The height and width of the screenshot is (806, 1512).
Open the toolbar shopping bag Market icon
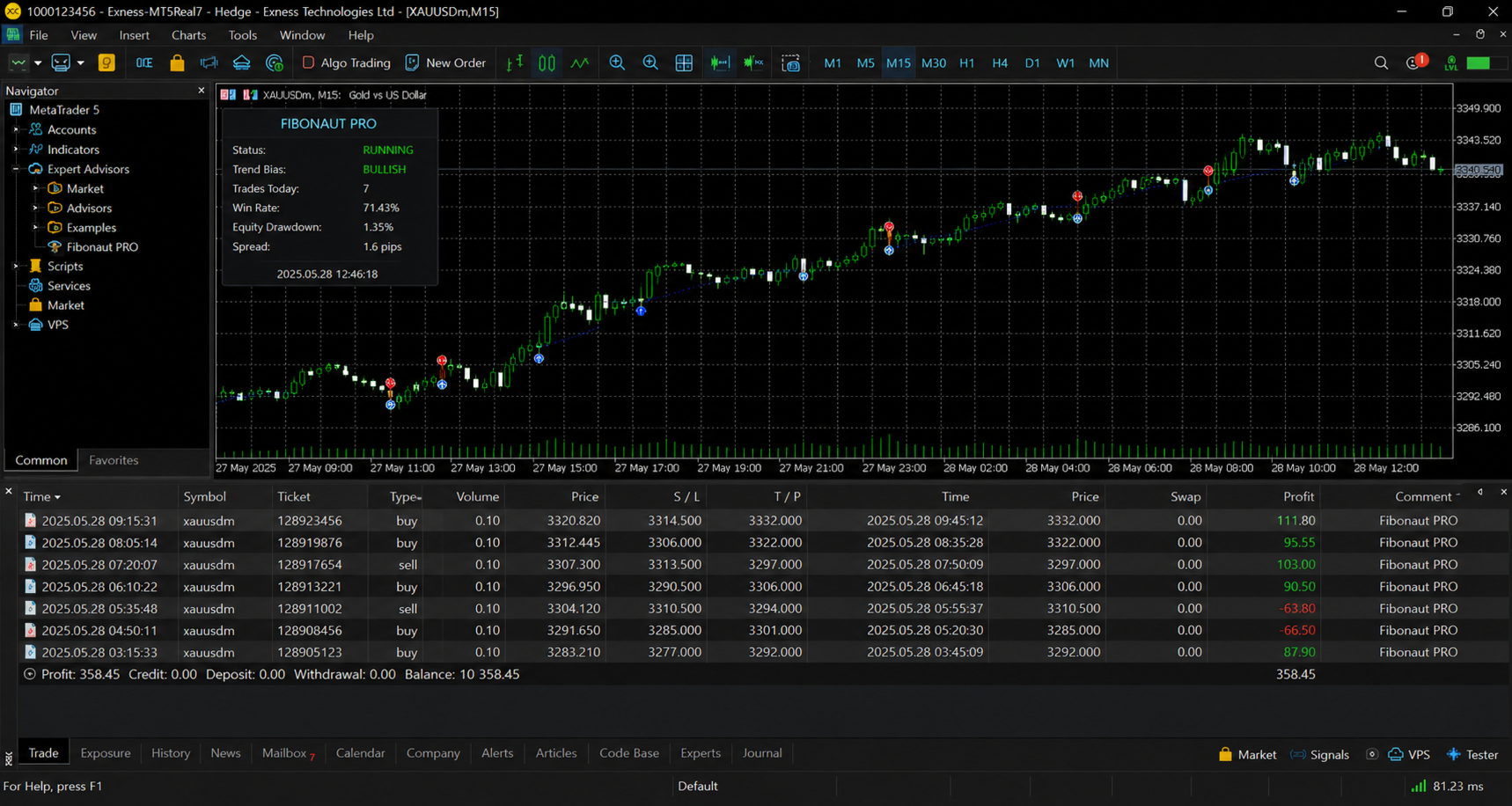pyautogui.click(x=177, y=62)
